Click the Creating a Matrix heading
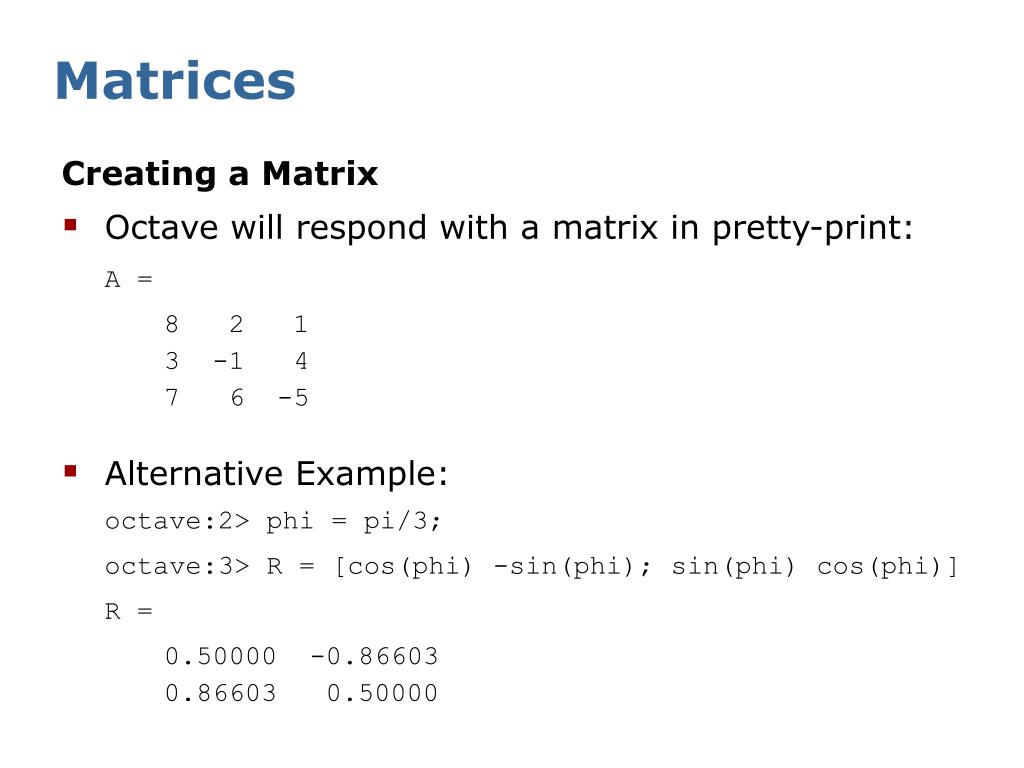Image resolution: width=1024 pixels, height=768 pixels. (220, 174)
